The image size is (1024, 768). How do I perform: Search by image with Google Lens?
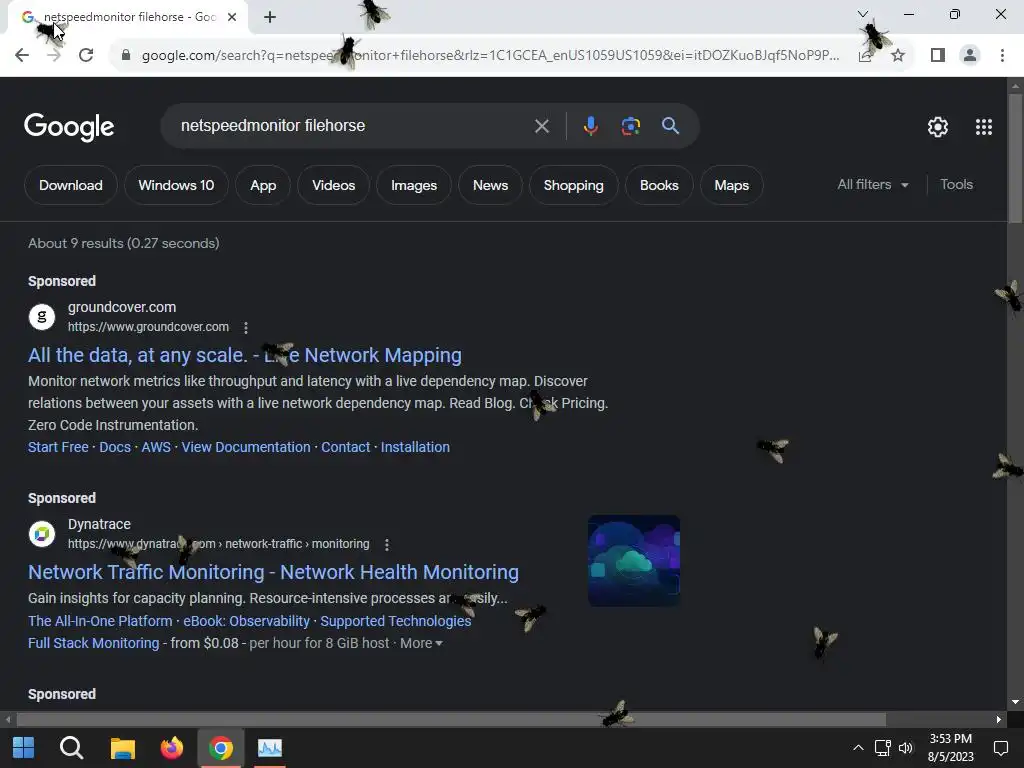tap(631, 126)
